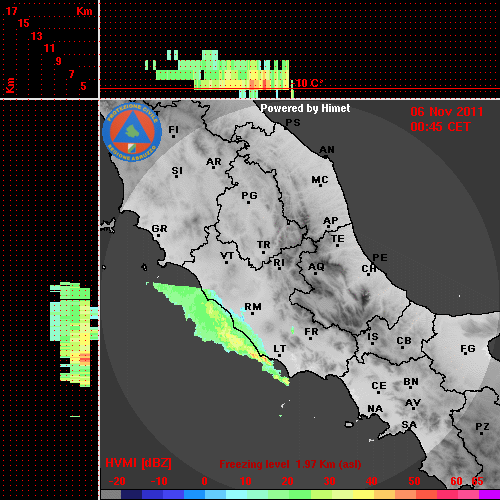
Task: Click the 'Freezing level 1.97 Km (asl)' text
Action: (x=290, y=464)
